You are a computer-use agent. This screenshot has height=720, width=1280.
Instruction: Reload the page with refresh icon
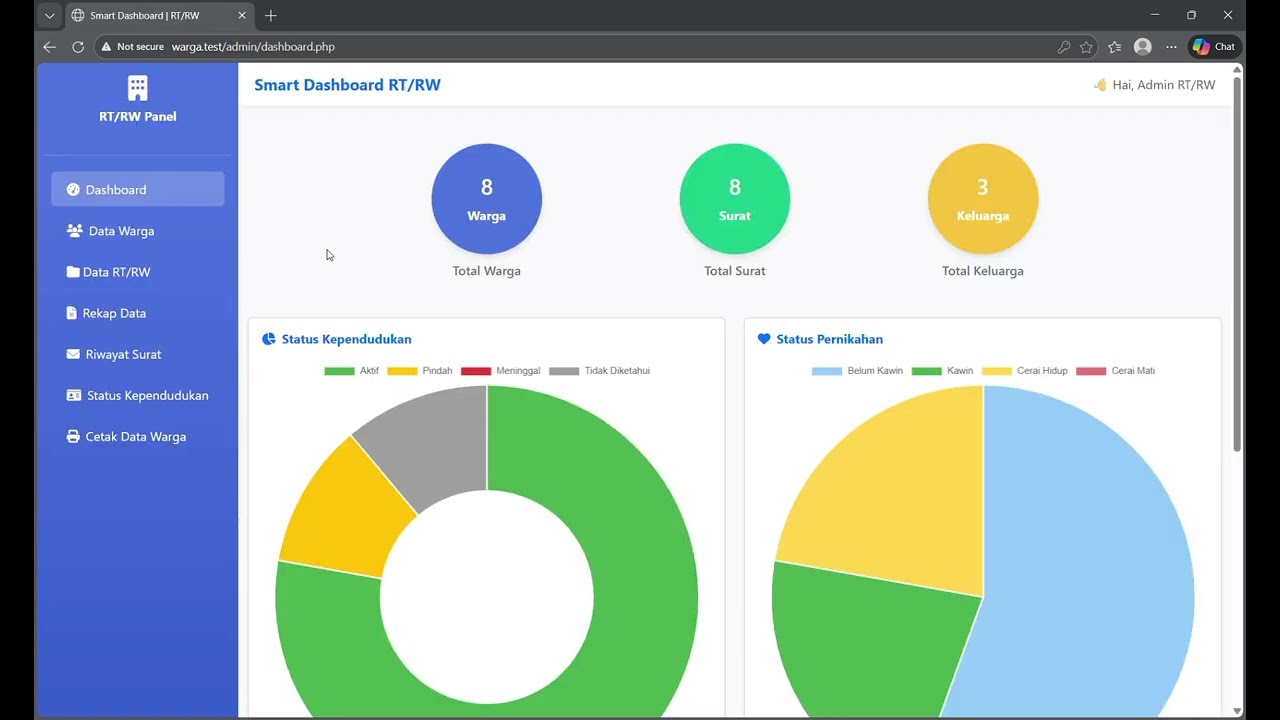(x=78, y=47)
